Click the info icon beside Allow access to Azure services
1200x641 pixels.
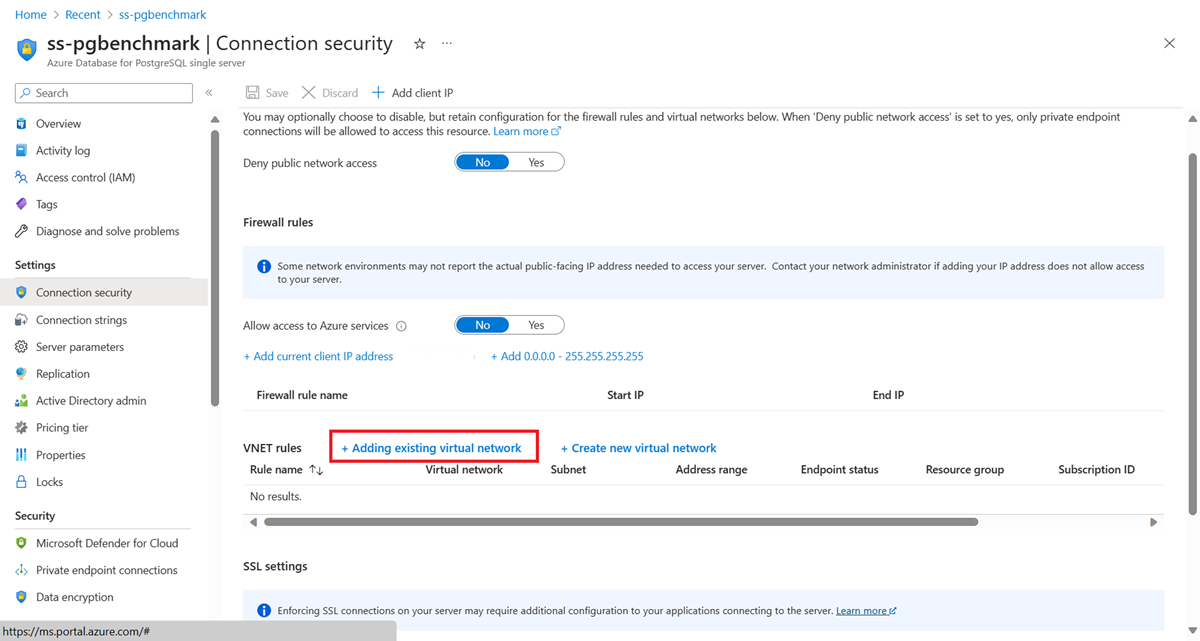(x=401, y=326)
